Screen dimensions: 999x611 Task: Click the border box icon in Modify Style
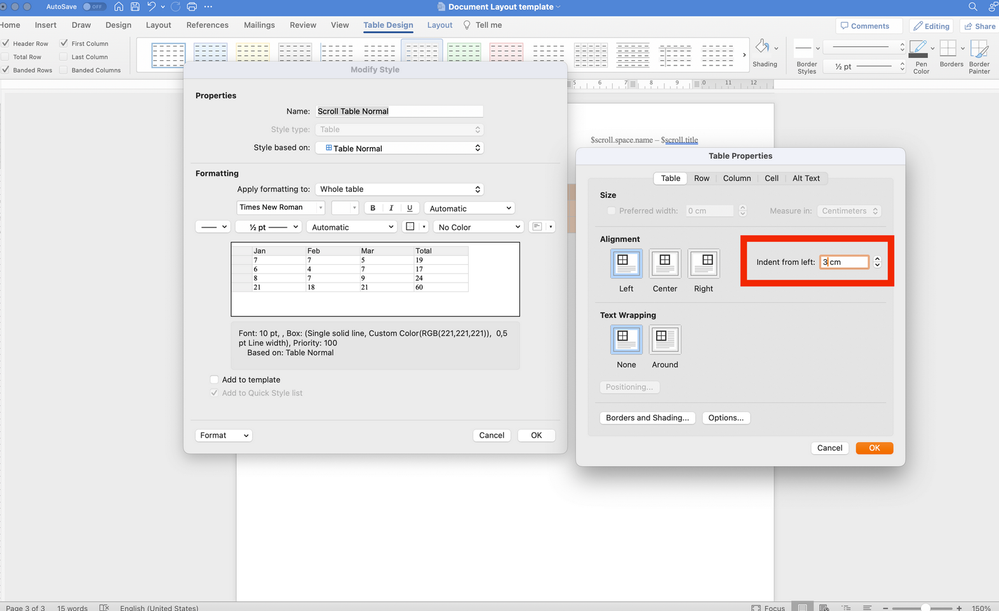tap(410, 227)
